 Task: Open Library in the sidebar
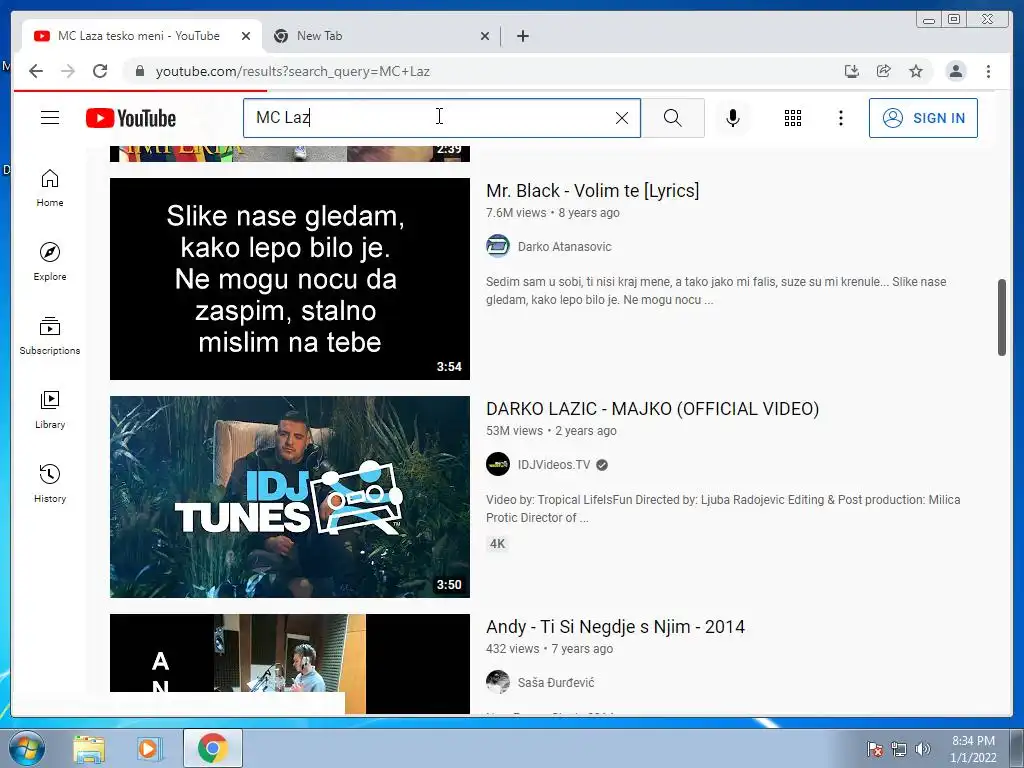50,410
